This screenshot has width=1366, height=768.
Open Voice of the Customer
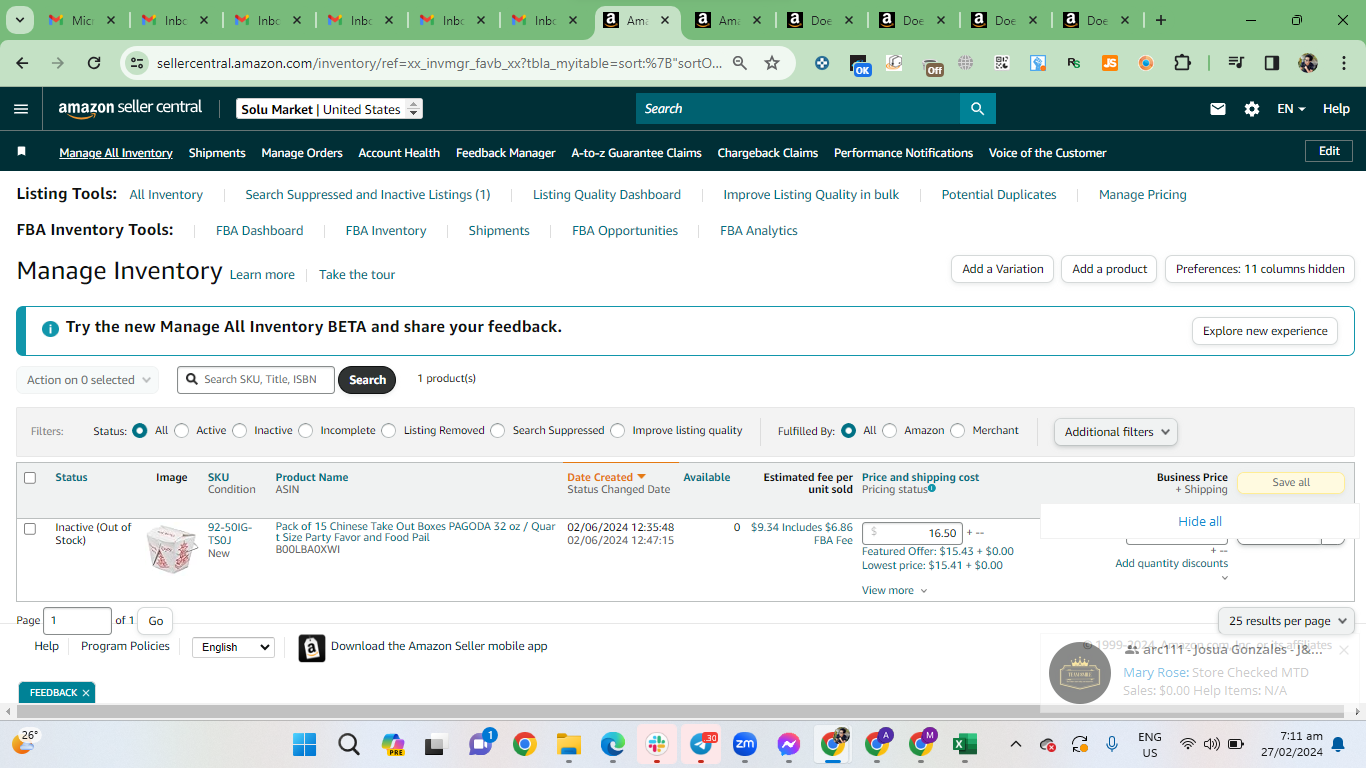coord(1048,153)
